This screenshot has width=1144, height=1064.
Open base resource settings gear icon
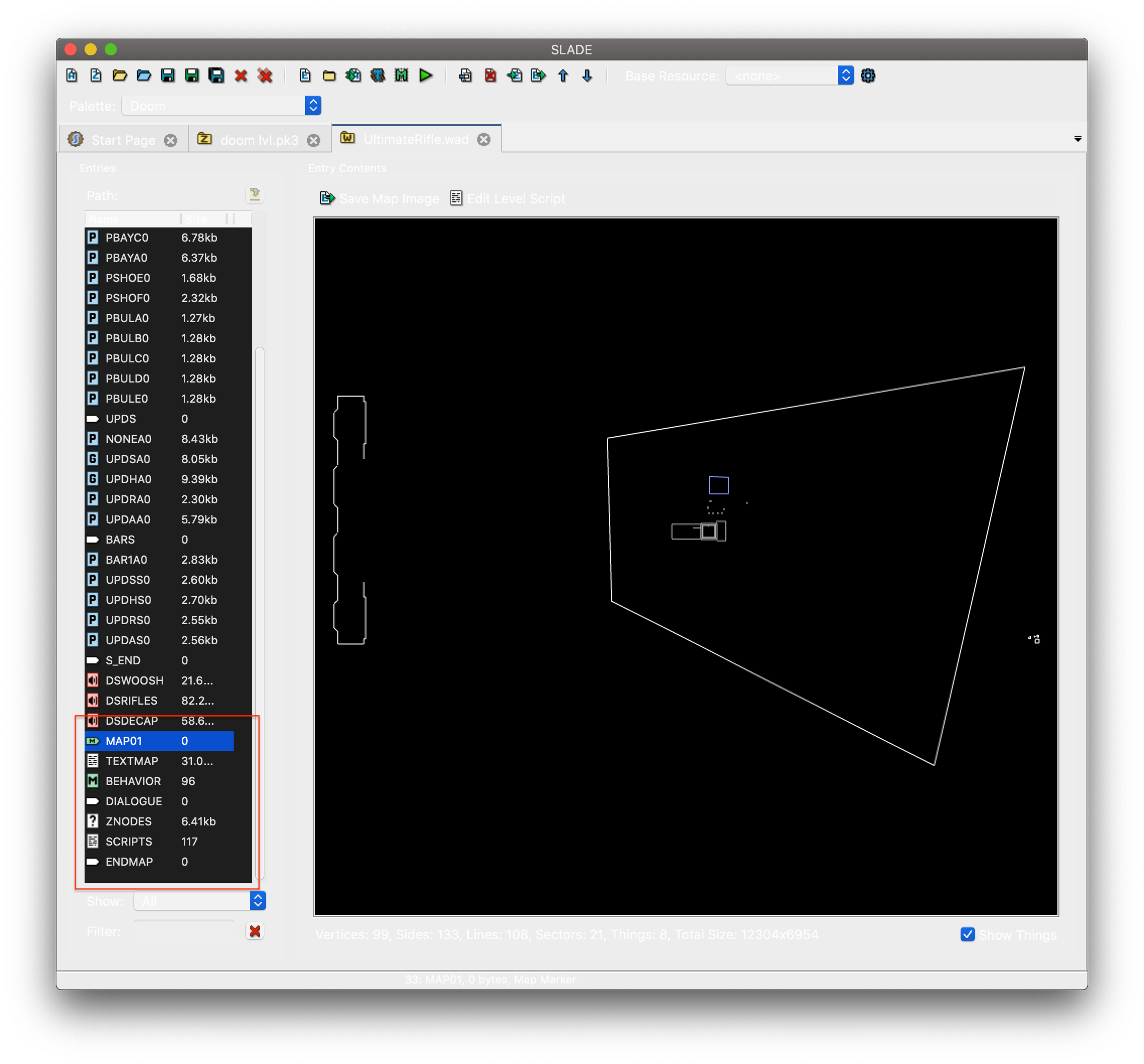pos(868,75)
